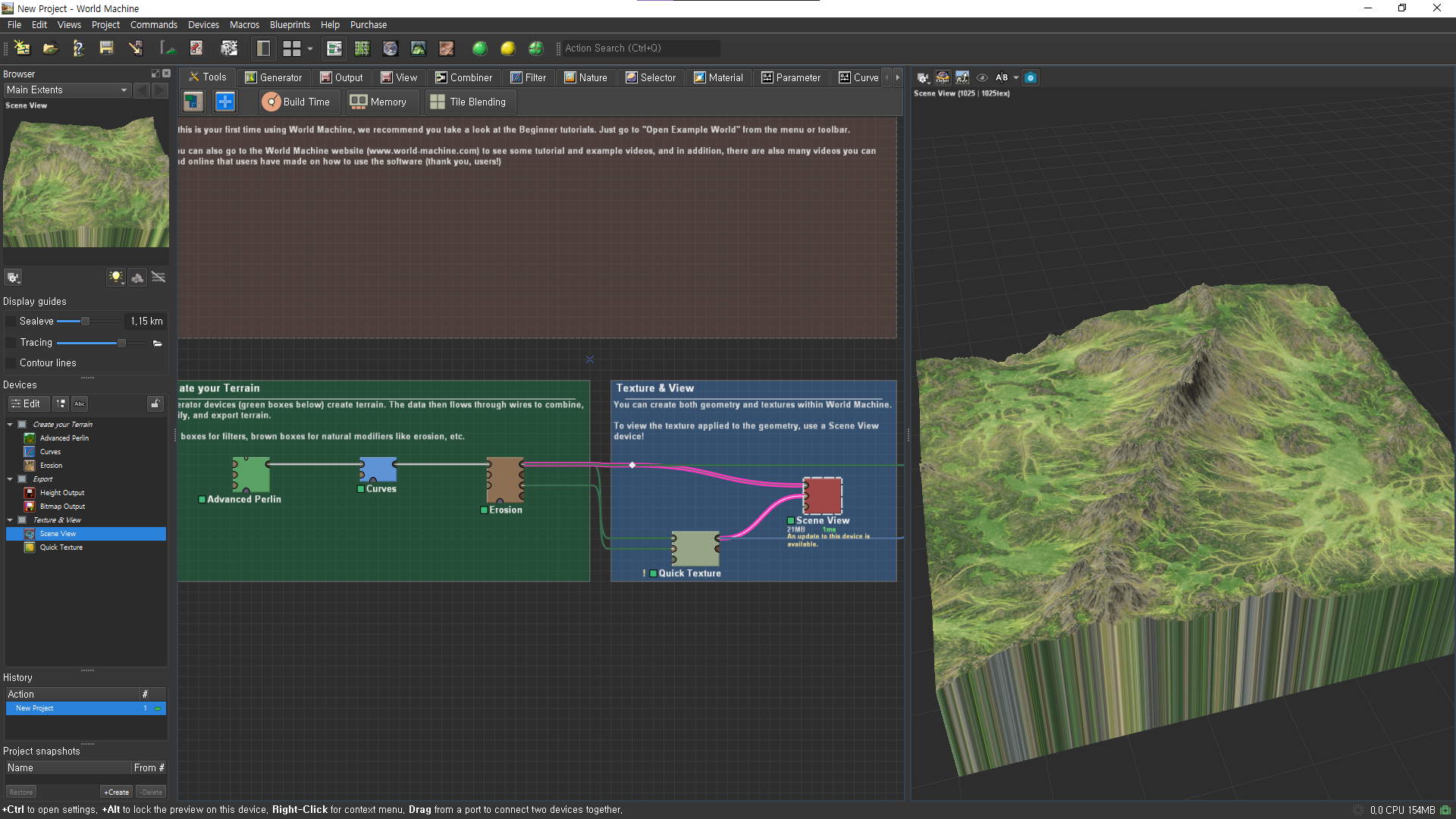Click the New World toolbar icon
The height and width of the screenshot is (819, 1456).
coord(22,49)
